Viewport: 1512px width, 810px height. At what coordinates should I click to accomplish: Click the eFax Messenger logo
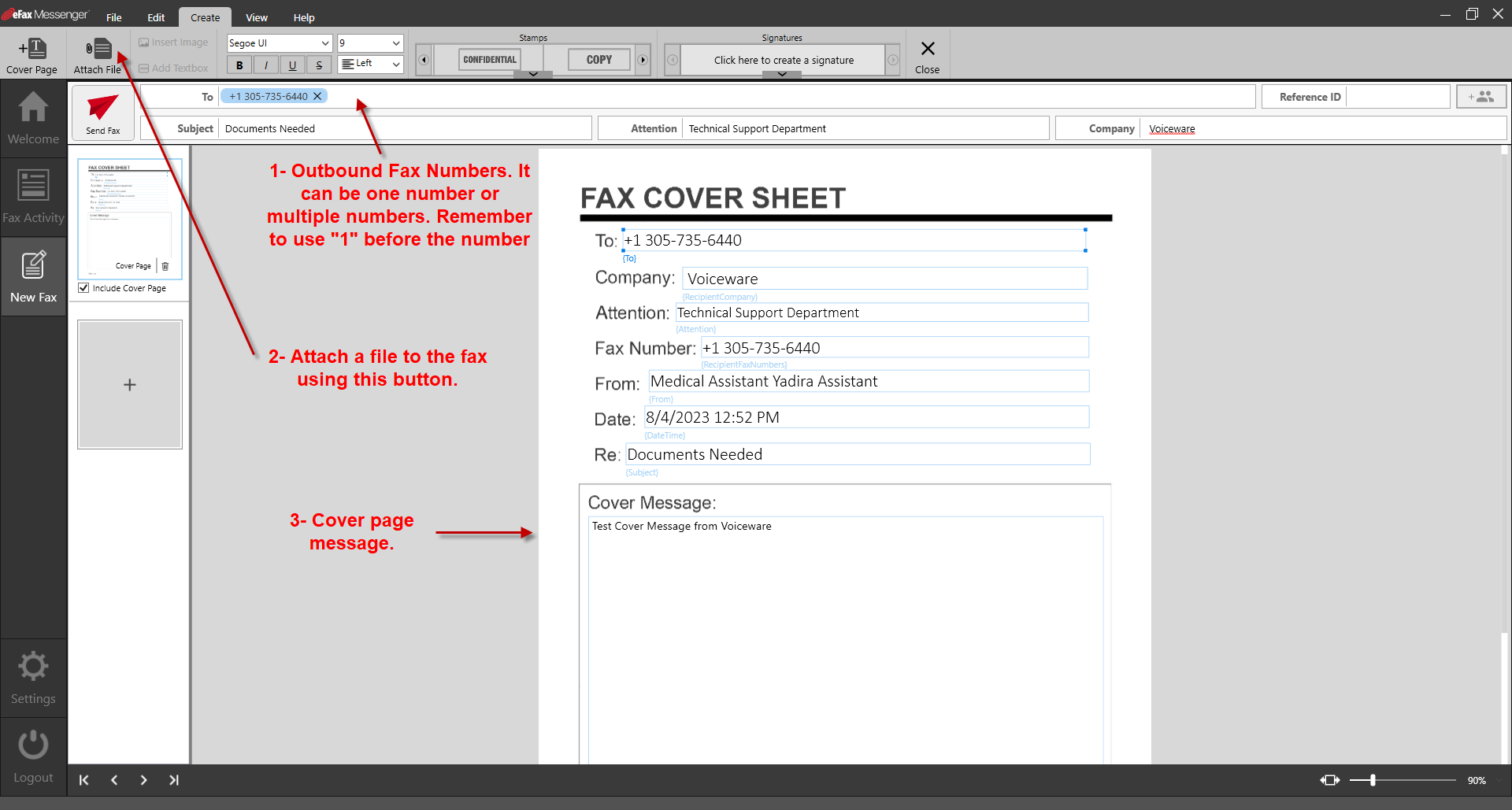[45, 14]
